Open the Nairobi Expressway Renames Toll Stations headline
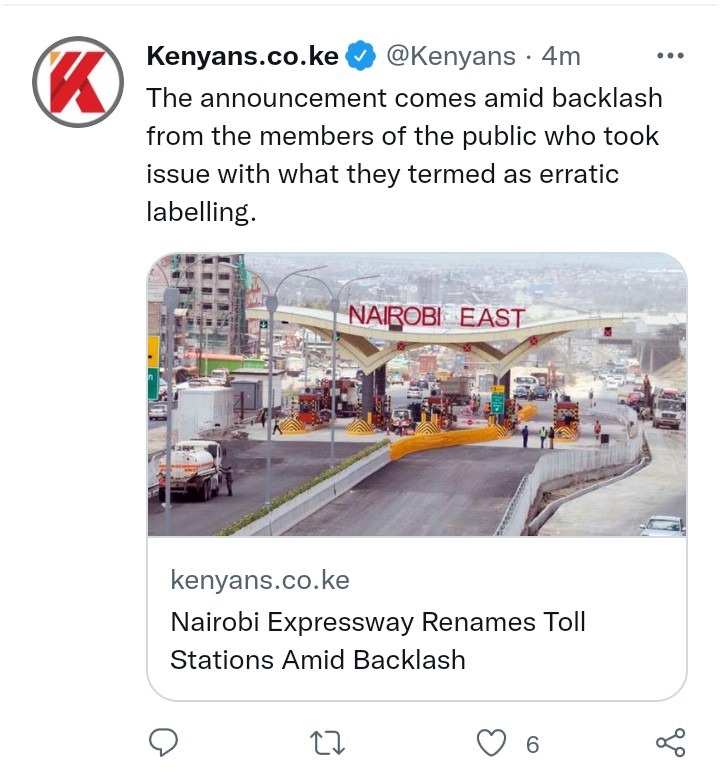 [x=378, y=640]
